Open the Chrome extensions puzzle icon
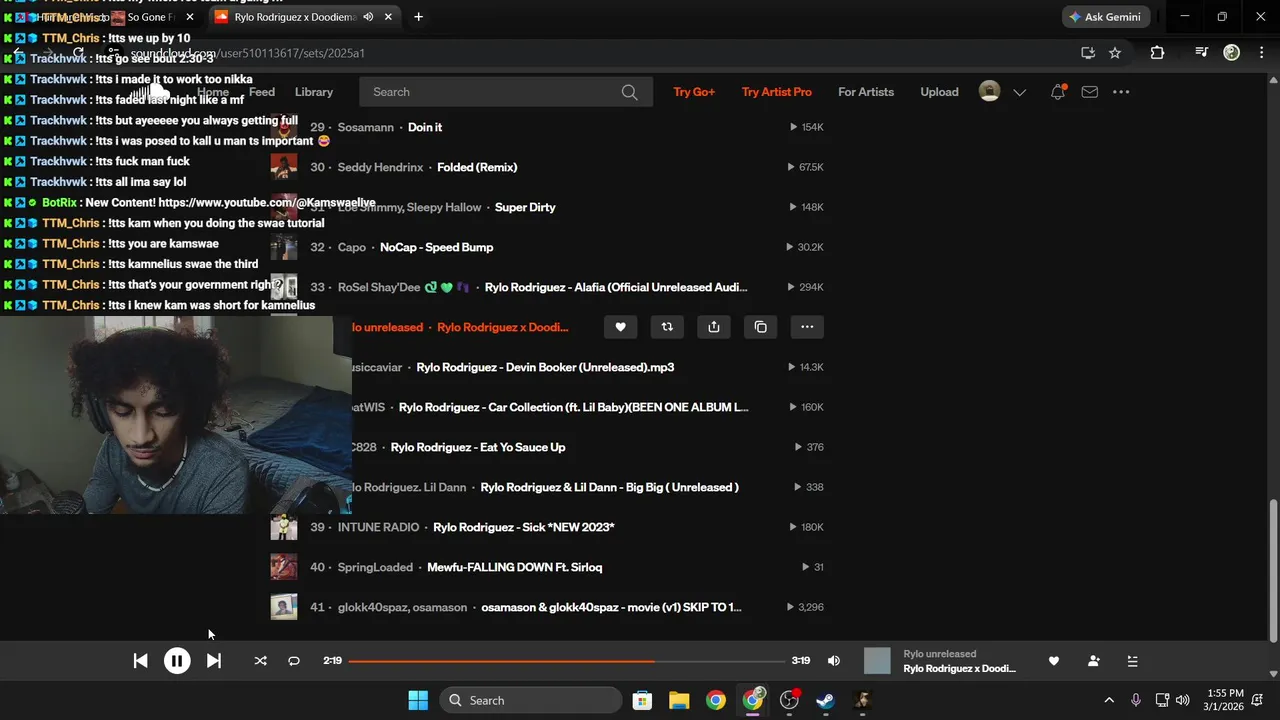Viewport: 1280px width, 720px height. click(x=1157, y=53)
